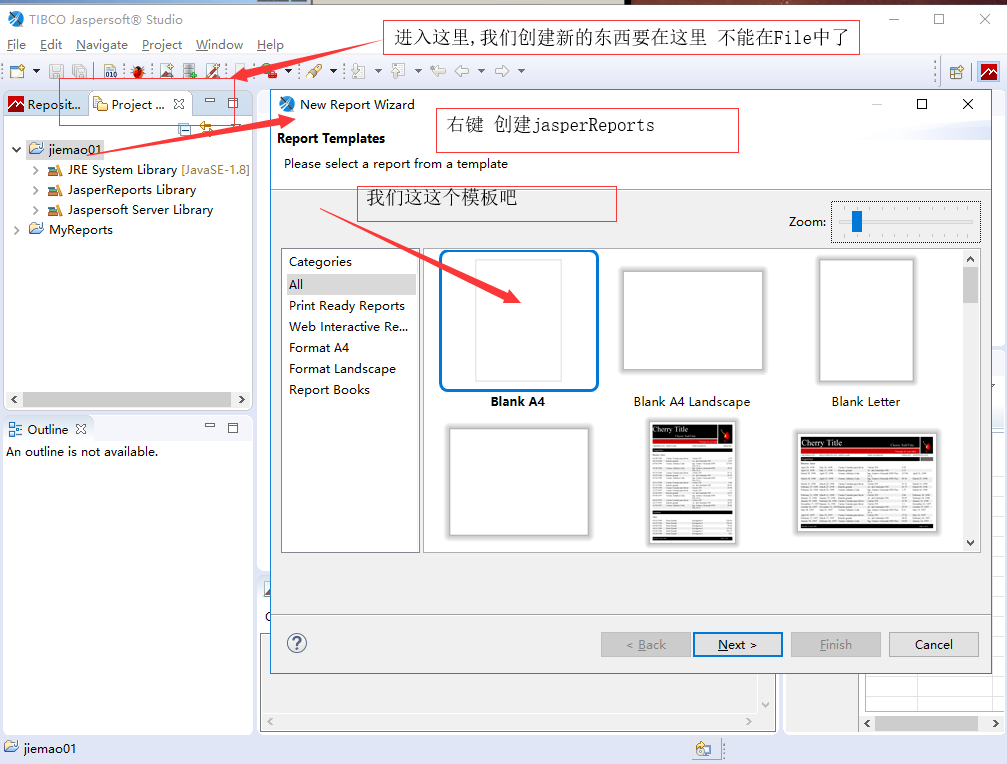Click the binary 010 toolbar icon
The image size is (1007, 764).
click(110, 71)
